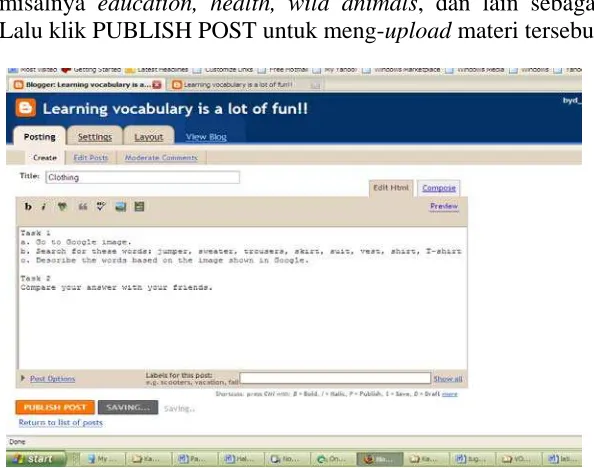Click the Free Hotmail bookmark

point(283,70)
